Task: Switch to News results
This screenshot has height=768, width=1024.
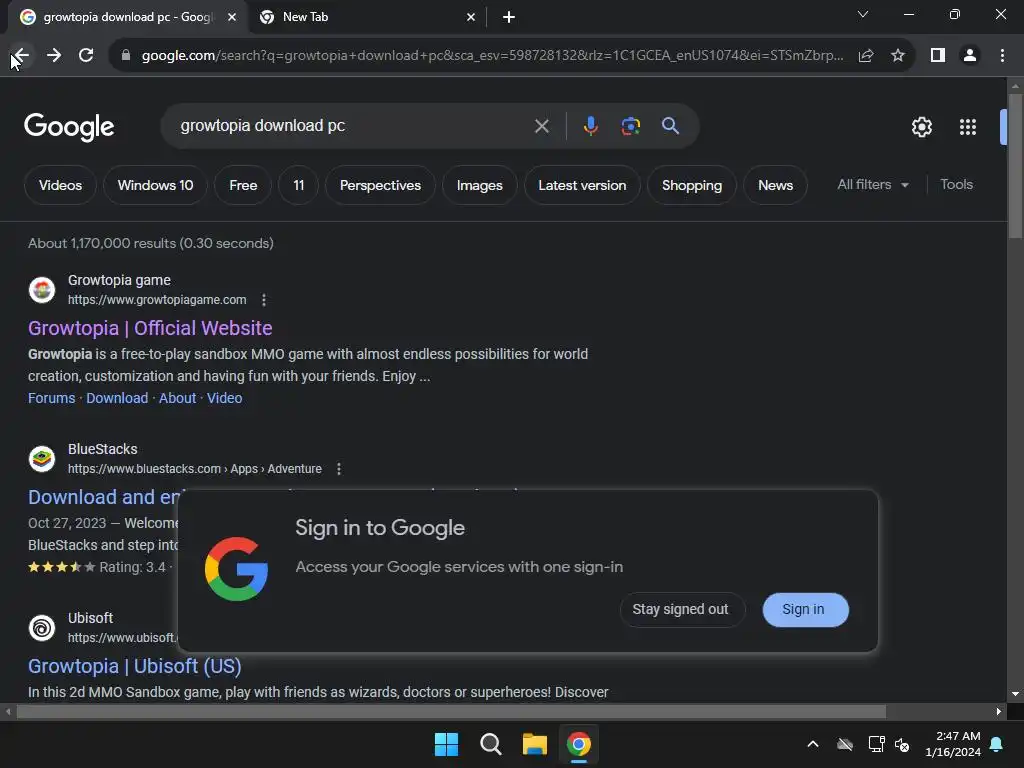Action: [775, 185]
